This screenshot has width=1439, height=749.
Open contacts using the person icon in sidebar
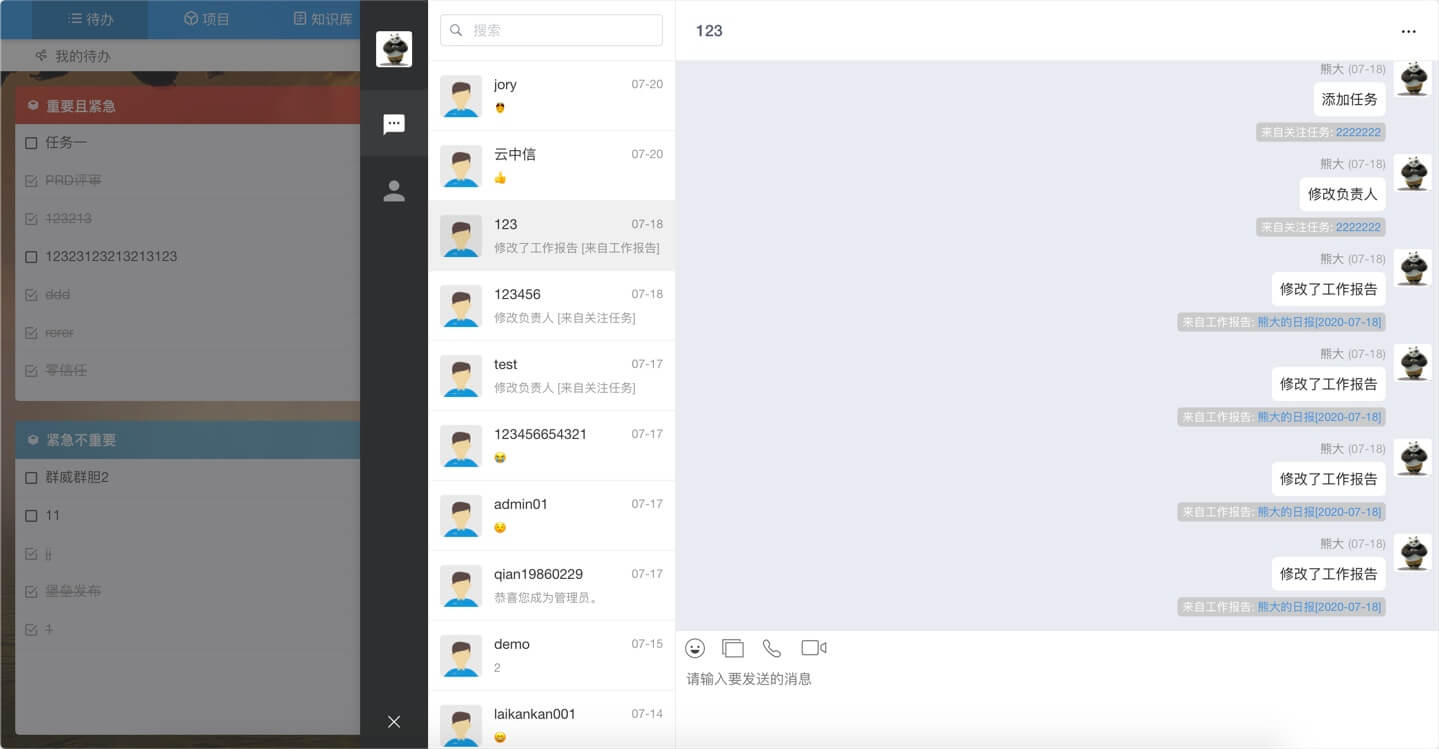[x=394, y=191]
